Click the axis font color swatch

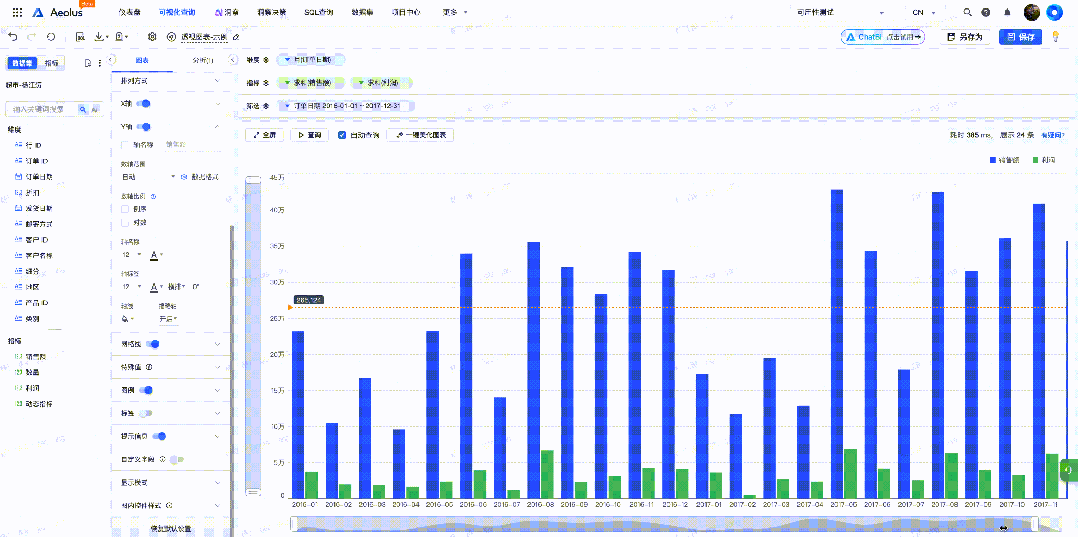[156, 256]
